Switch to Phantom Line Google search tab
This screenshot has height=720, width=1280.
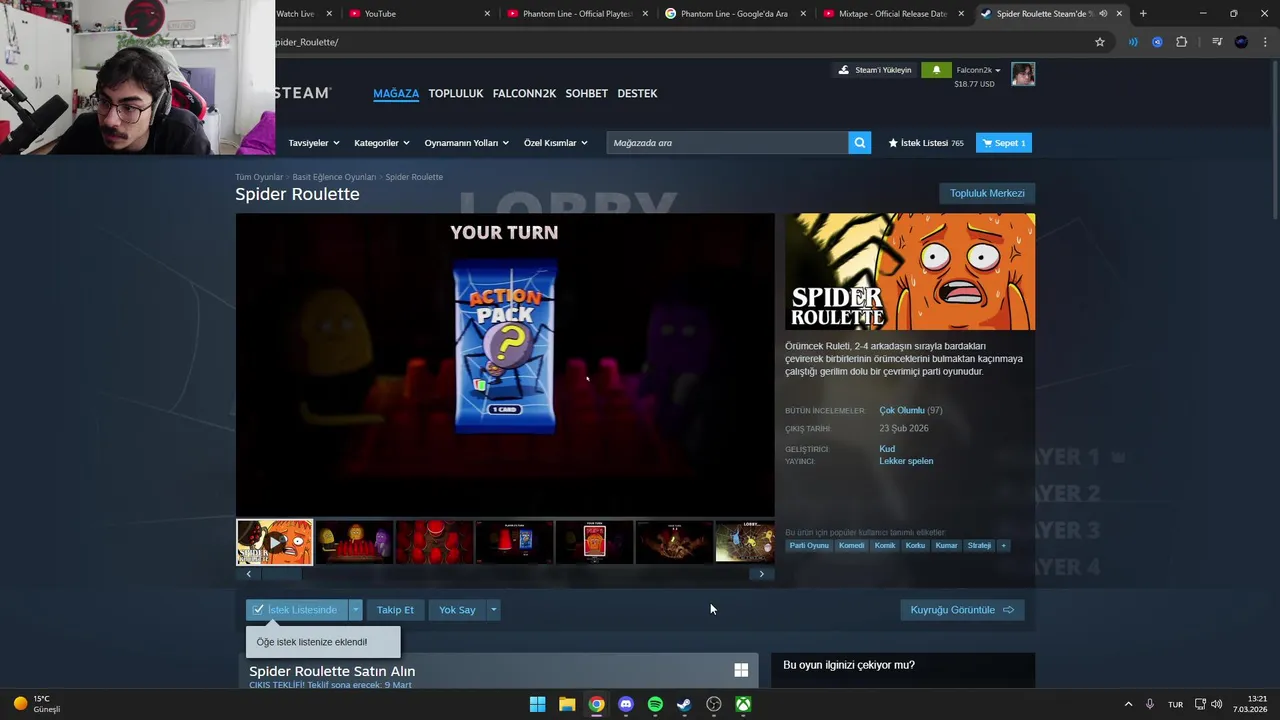(735, 14)
